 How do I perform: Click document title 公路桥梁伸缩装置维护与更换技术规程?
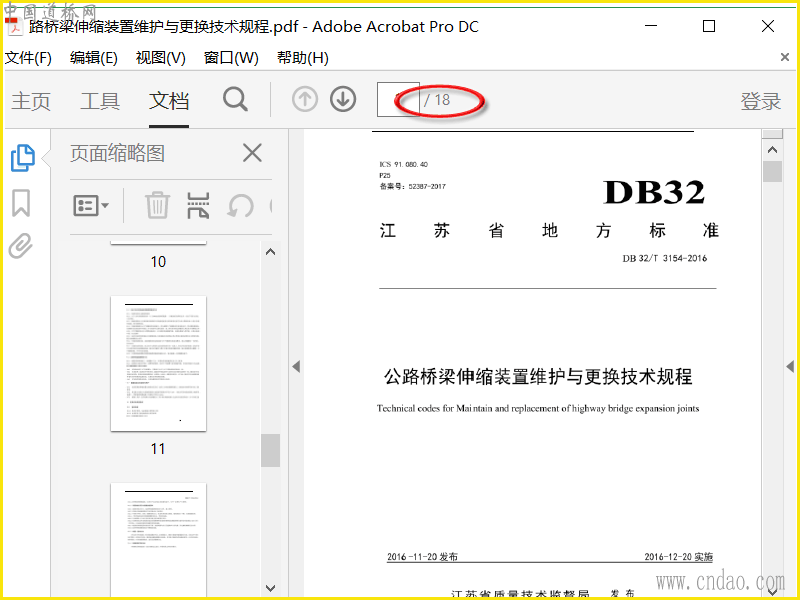point(538,377)
